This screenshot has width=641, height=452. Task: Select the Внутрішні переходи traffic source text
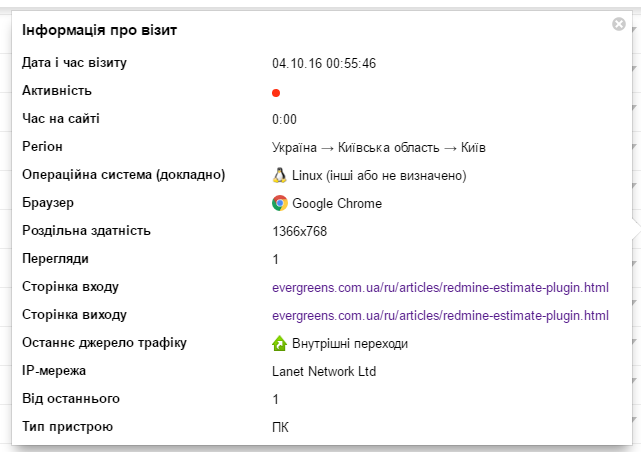pyautogui.click(x=350, y=344)
